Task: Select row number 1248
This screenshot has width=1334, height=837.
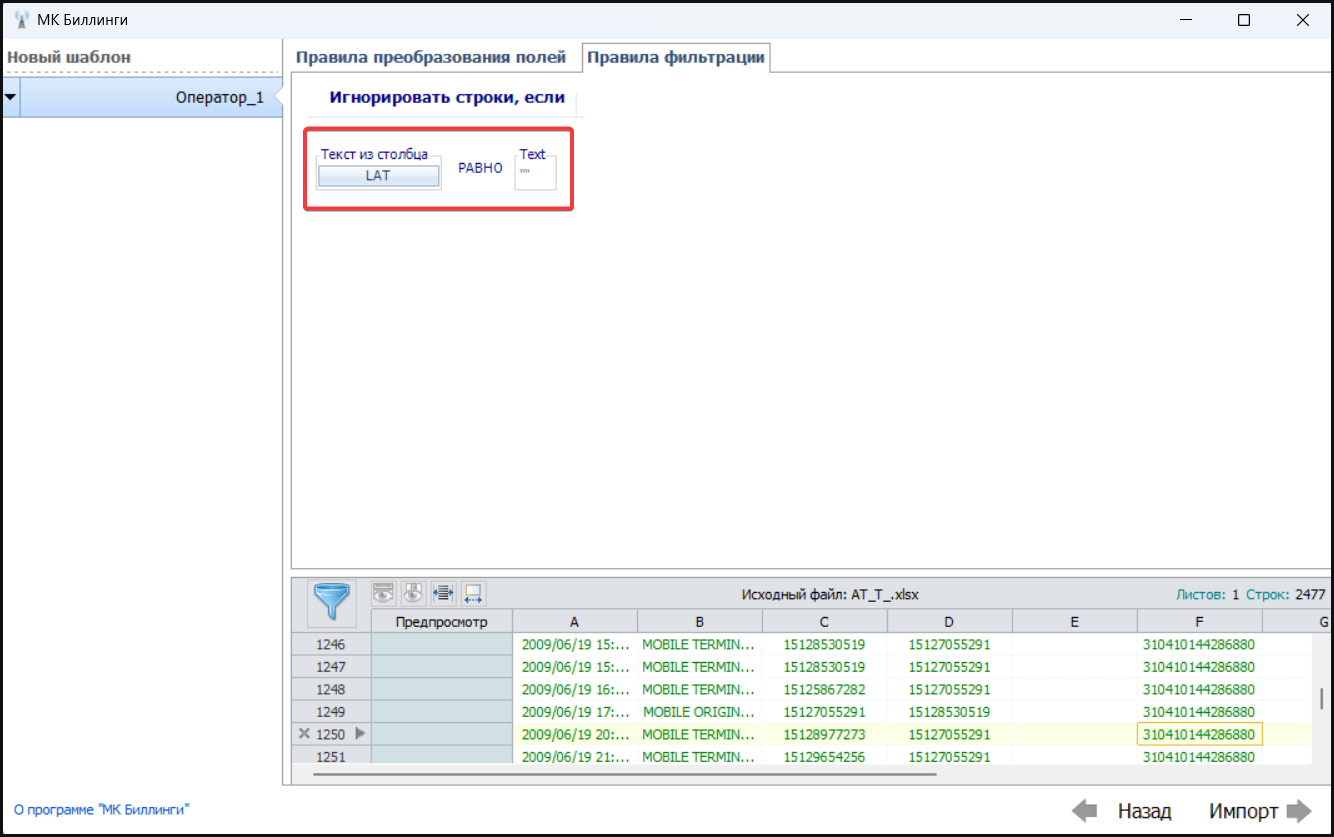Action: pyautogui.click(x=331, y=690)
